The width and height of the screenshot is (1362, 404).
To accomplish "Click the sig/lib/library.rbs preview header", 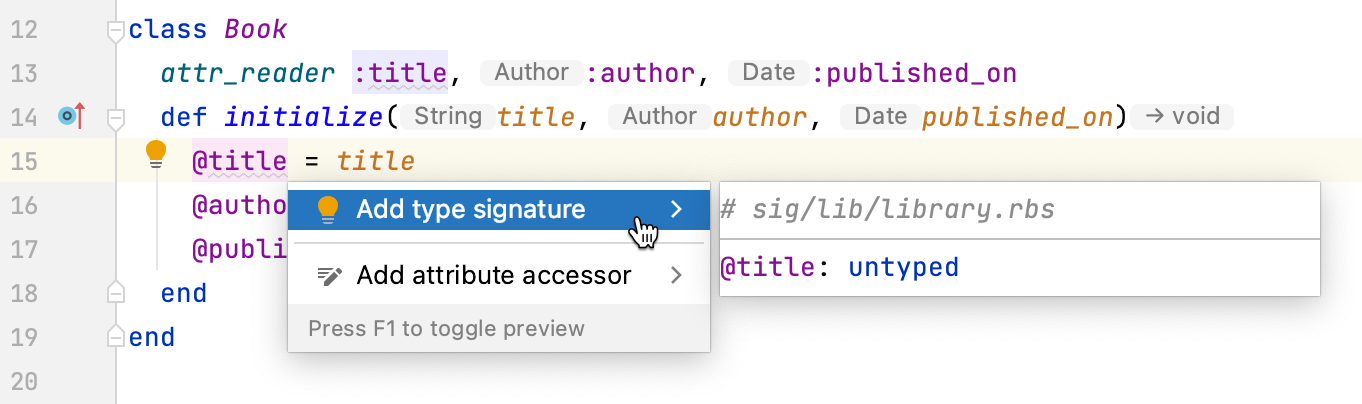I will (x=887, y=210).
